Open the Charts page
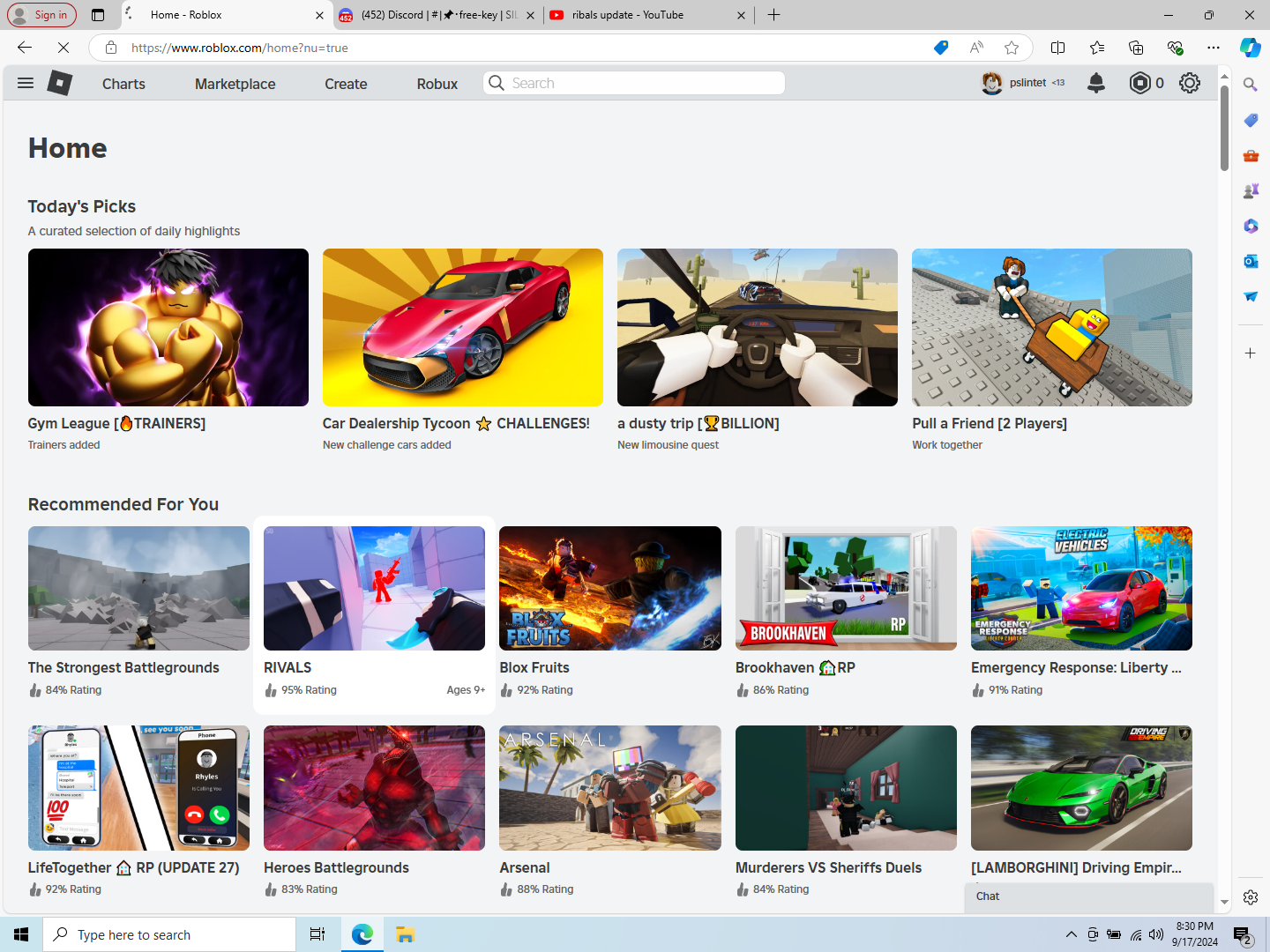Screen dimensions: 1270x952 click(x=123, y=84)
